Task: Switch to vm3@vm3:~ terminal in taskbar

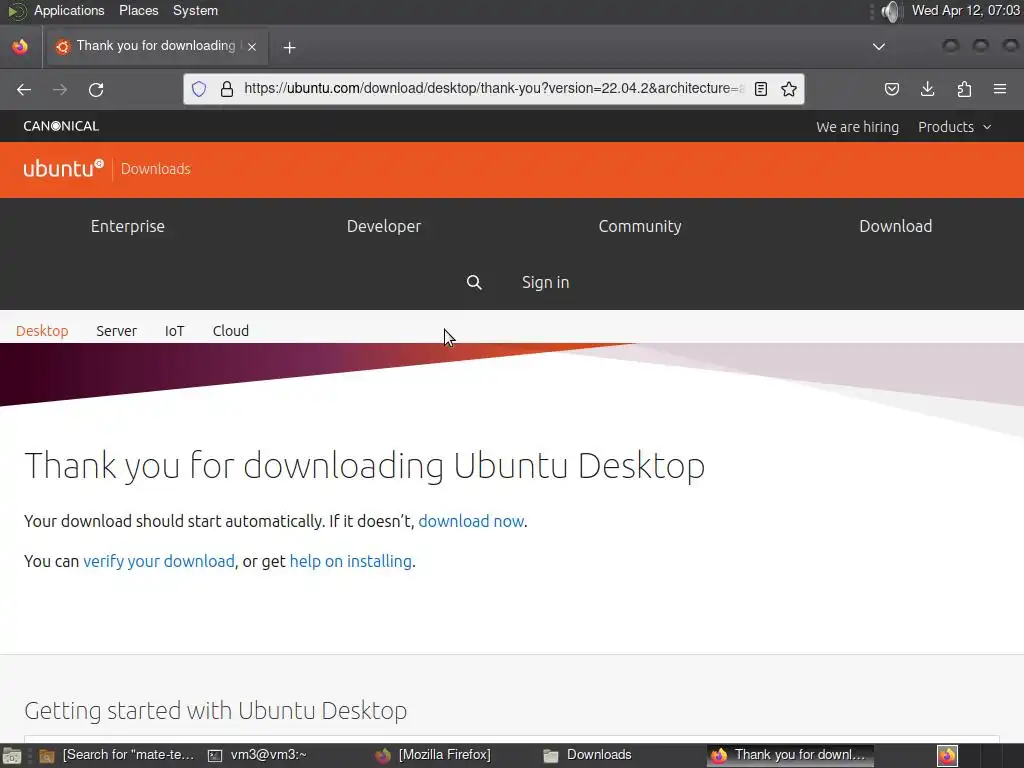Action: point(258,755)
